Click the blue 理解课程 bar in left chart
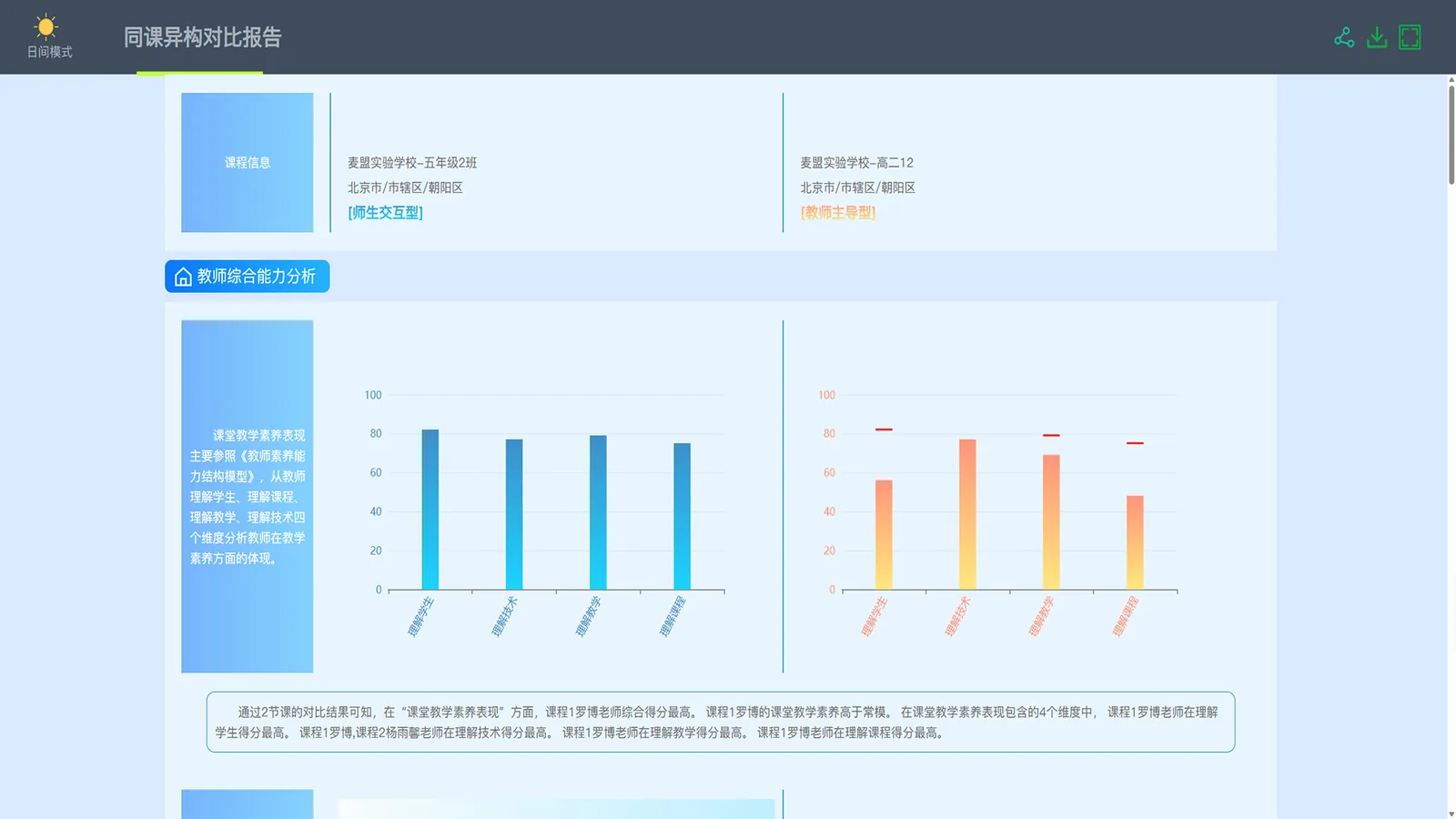1456x819 pixels. click(682, 516)
